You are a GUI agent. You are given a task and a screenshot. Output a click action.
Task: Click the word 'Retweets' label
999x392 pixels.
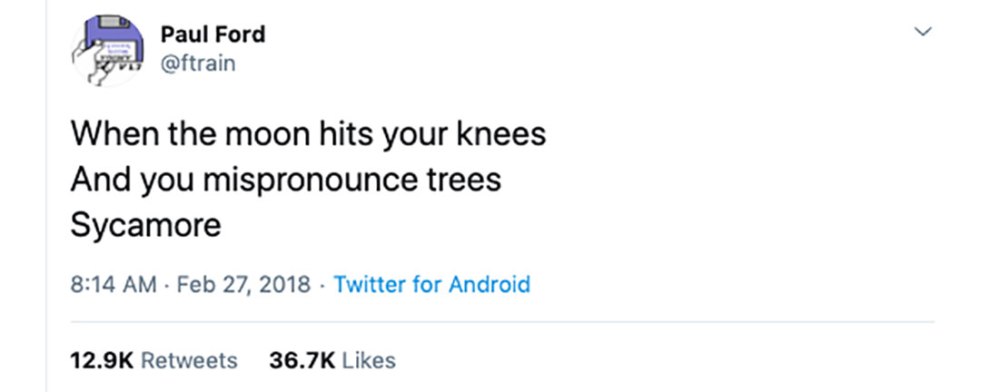click(189, 360)
